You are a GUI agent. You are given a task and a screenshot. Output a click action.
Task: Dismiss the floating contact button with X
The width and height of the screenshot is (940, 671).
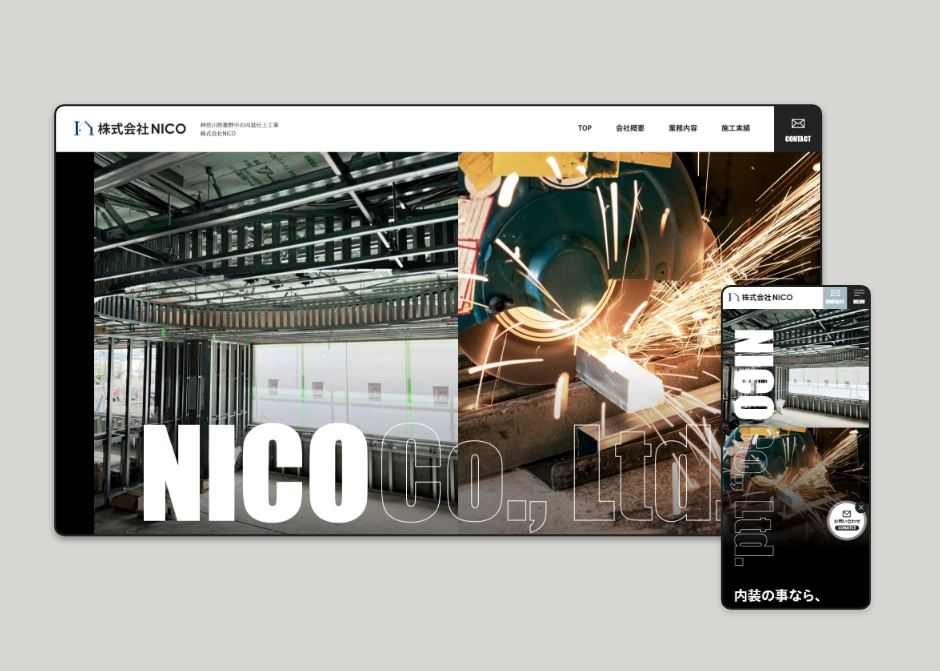[x=860, y=508]
